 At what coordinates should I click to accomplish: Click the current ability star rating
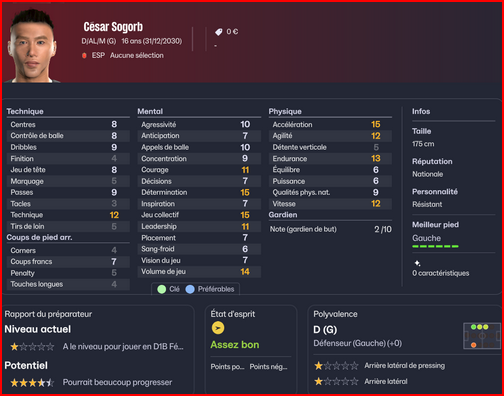[x=32, y=347]
